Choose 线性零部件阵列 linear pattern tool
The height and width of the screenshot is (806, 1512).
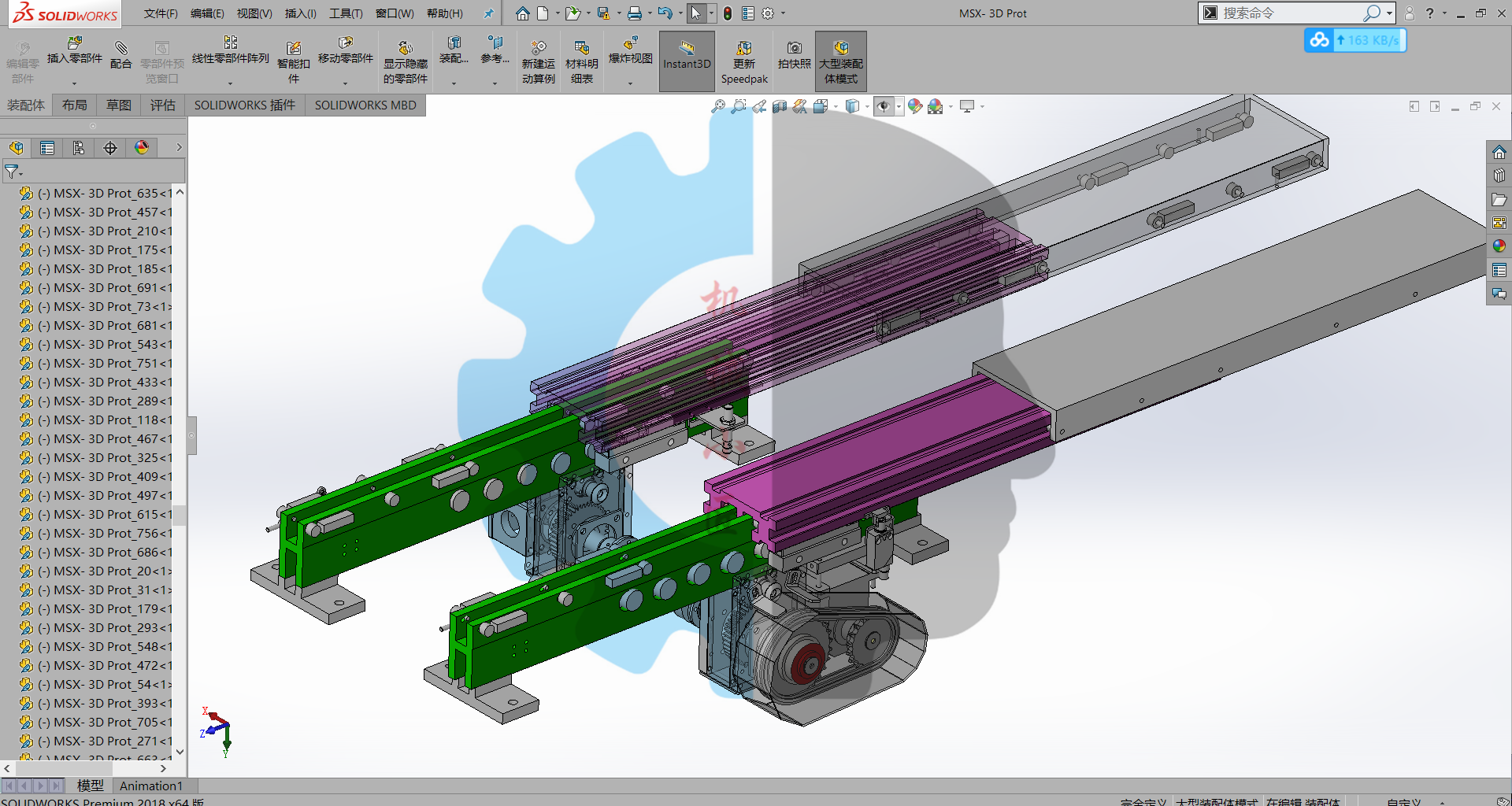tap(231, 51)
